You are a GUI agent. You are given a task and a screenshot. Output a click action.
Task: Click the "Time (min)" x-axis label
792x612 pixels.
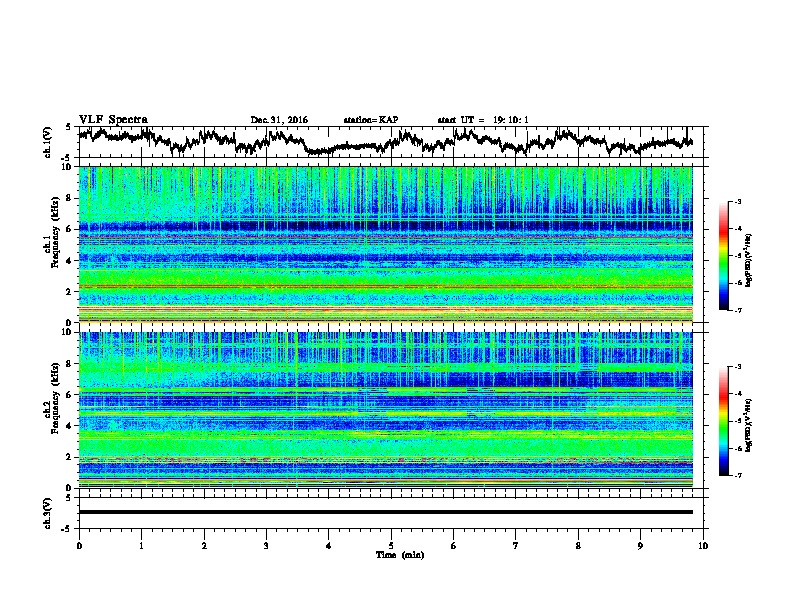pyautogui.click(x=400, y=555)
